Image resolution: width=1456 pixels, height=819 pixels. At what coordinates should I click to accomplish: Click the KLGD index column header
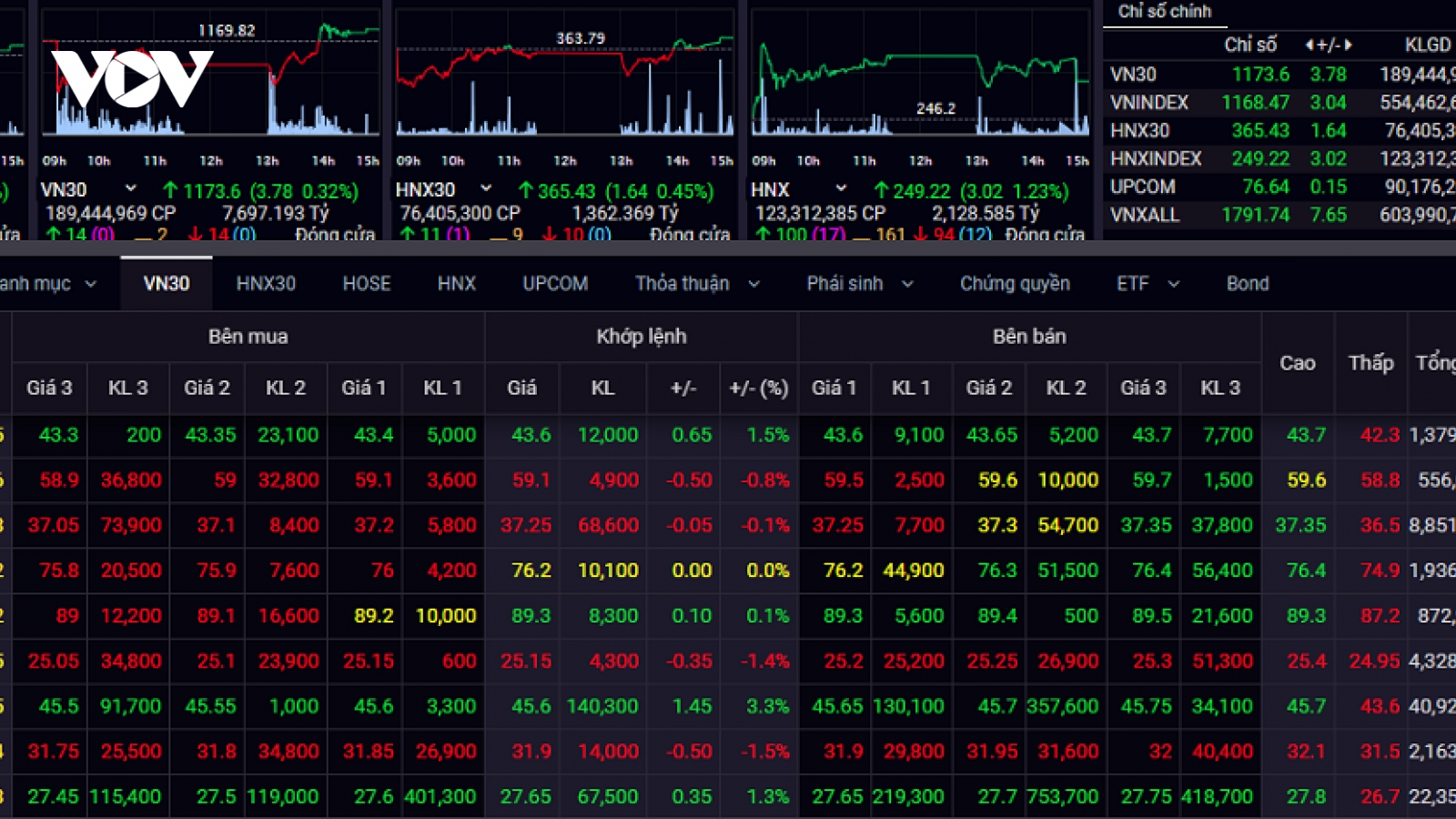click(1427, 45)
